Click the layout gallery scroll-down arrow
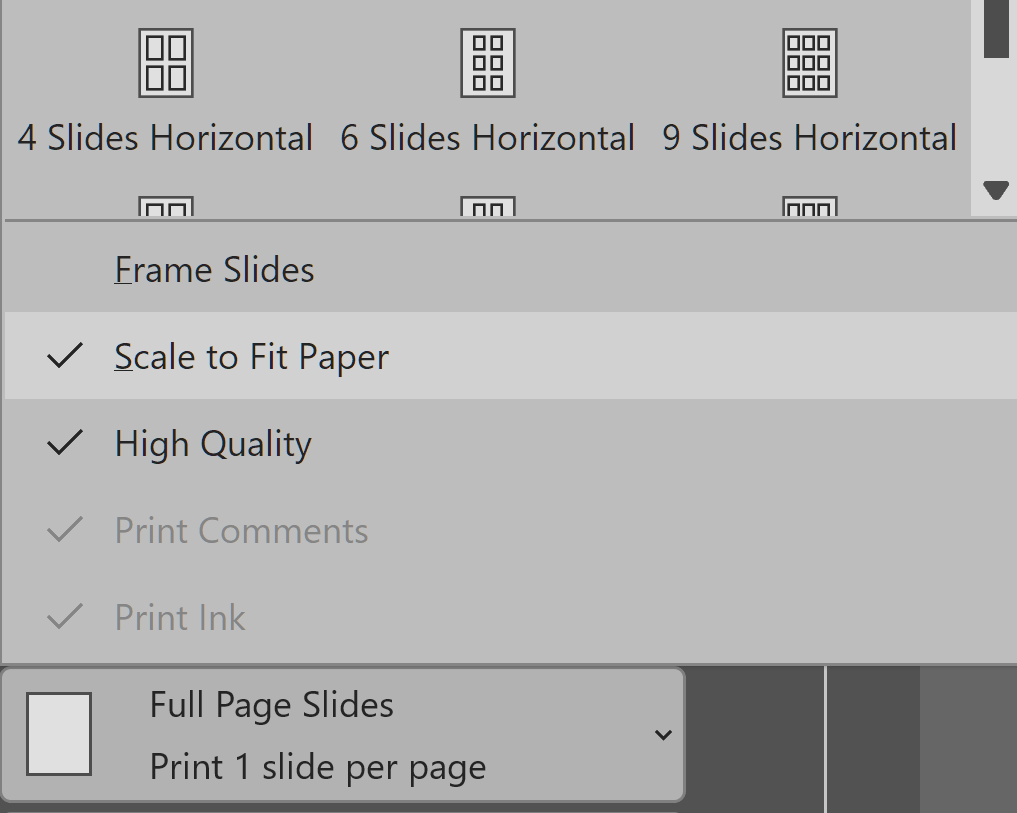The width and height of the screenshot is (1017, 813). click(x=995, y=190)
